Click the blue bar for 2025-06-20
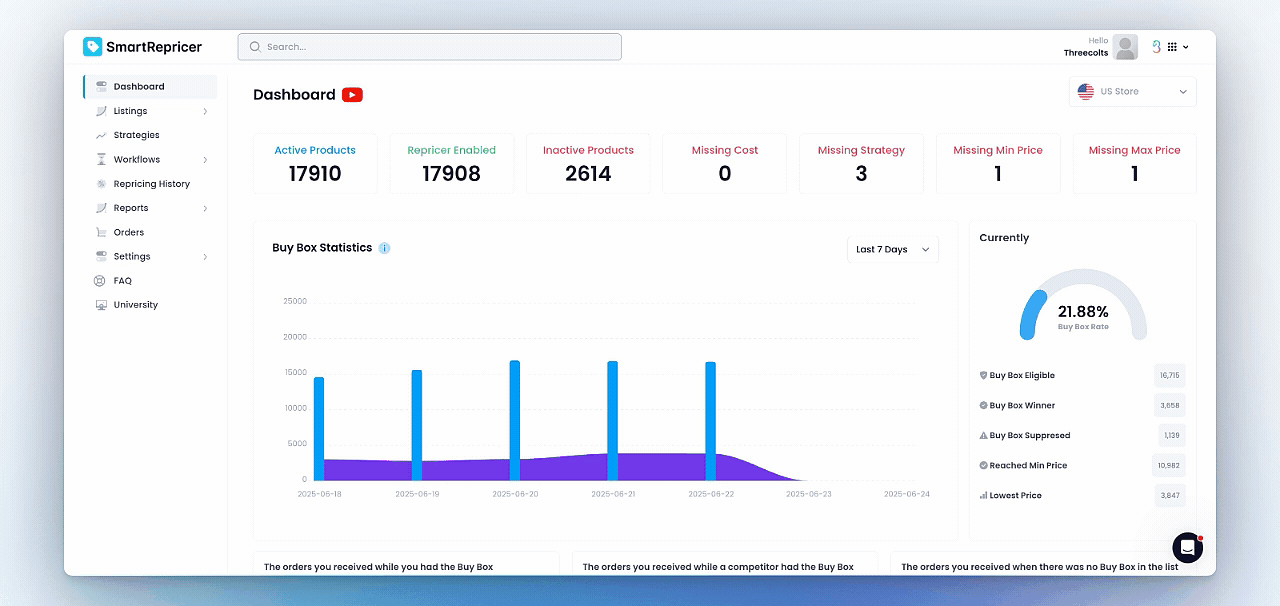 click(515, 420)
